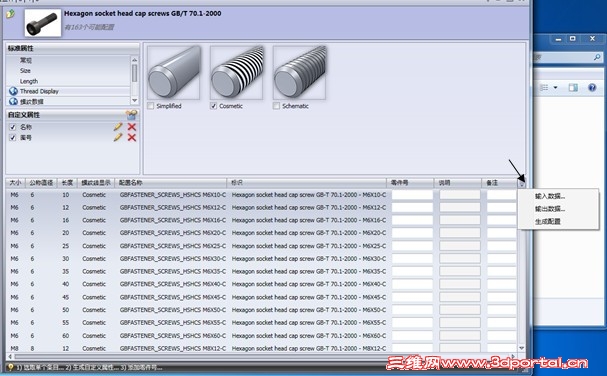The width and height of the screenshot is (607, 376).
Task: Click 零件号 input field in M6X10-C row
Action: click(x=412, y=195)
